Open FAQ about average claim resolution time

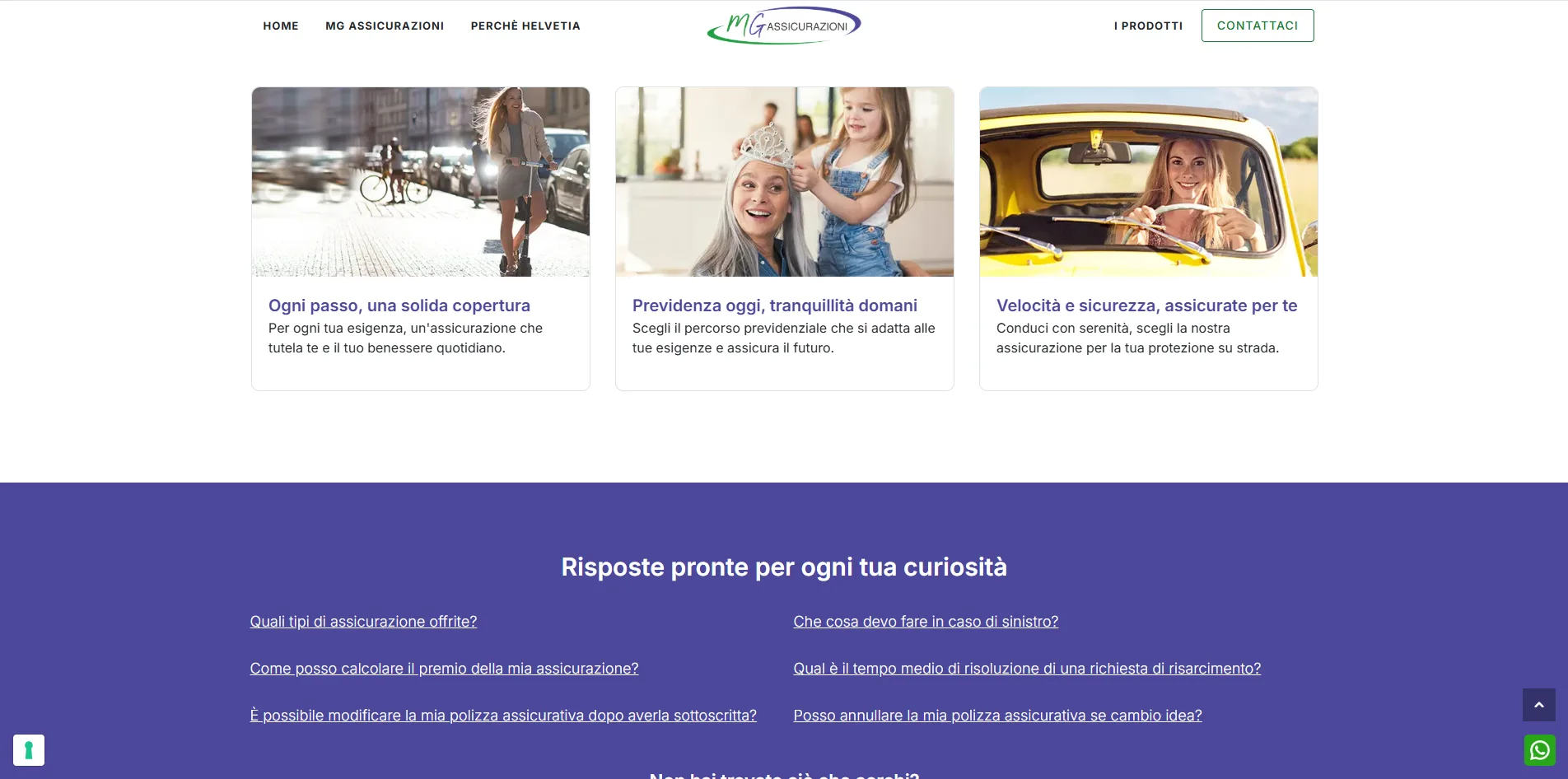tap(1027, 669)
